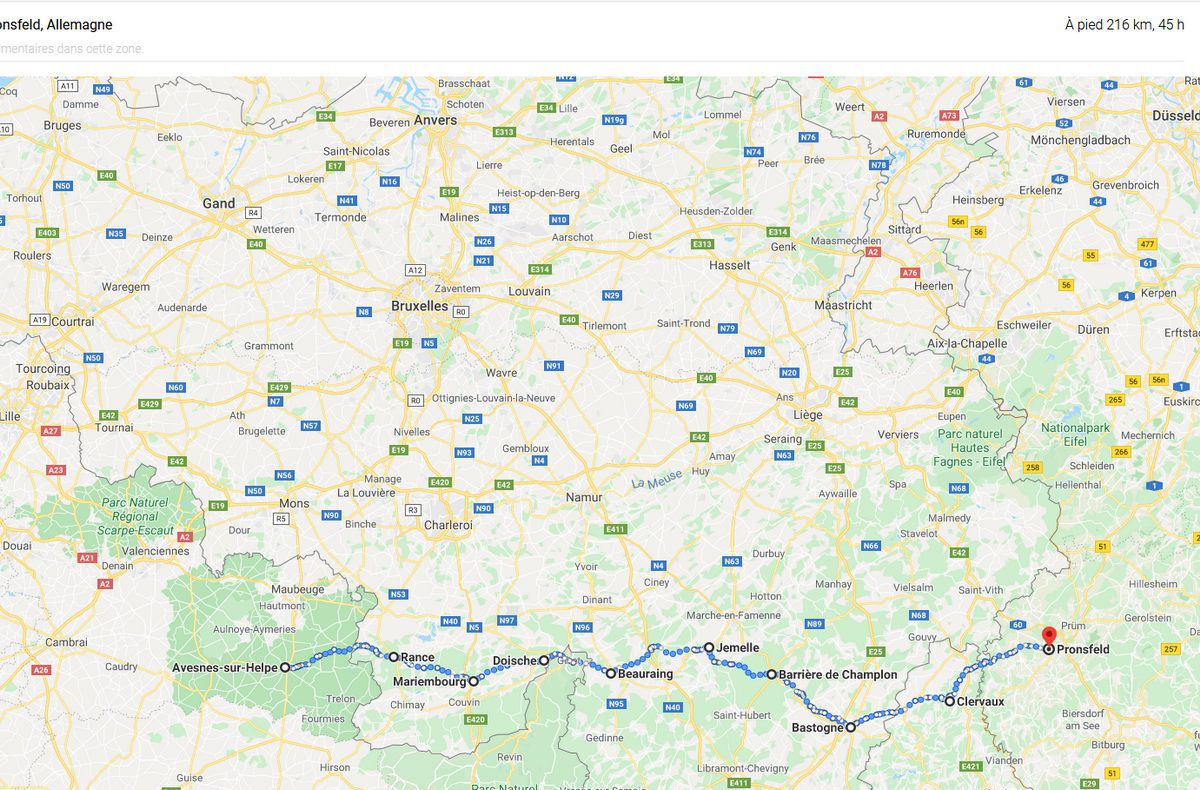Click the Beauraing waypoint circle

[610, 673]
